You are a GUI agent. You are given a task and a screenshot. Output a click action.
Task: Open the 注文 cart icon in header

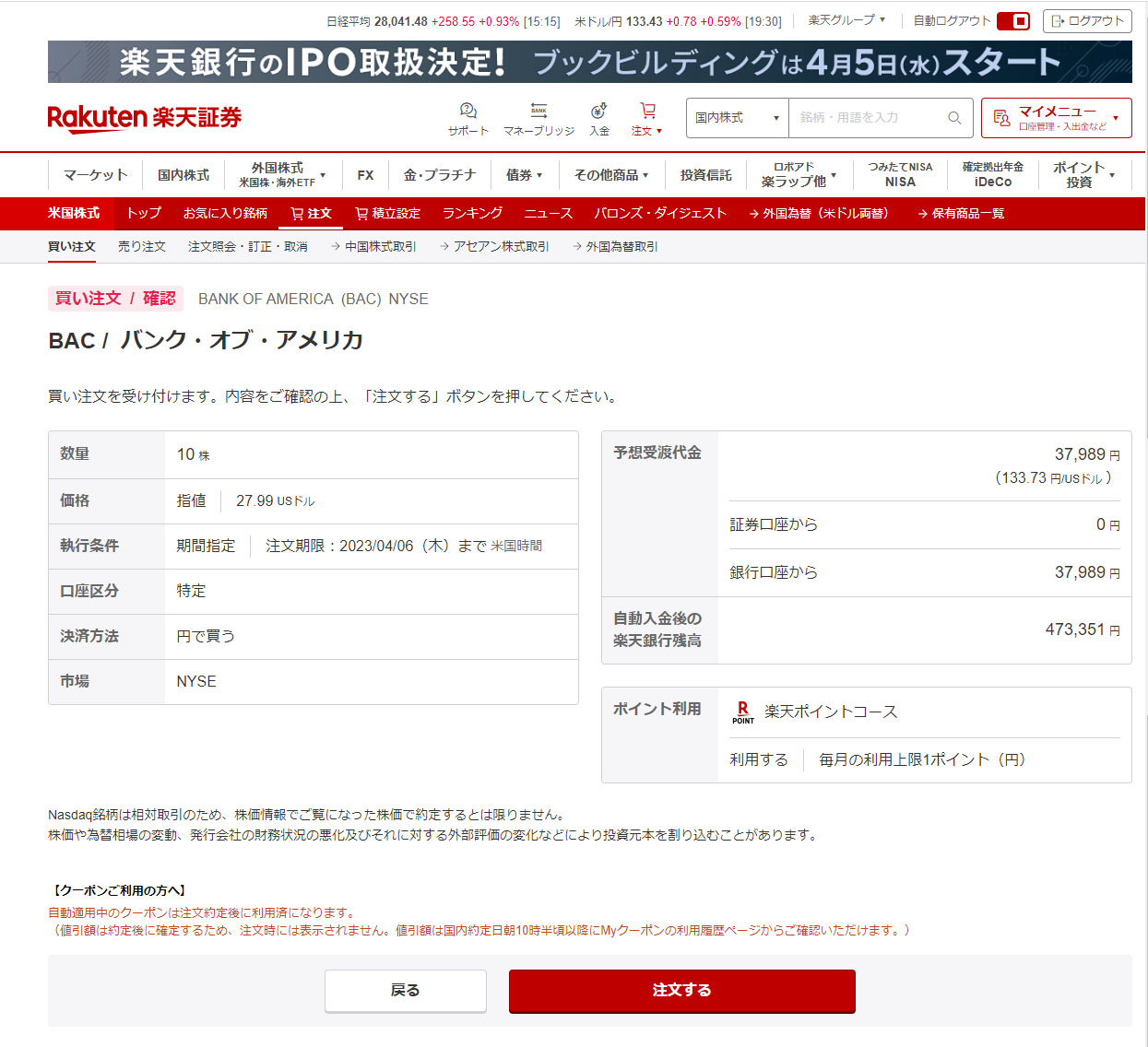(x=647, y=112)
